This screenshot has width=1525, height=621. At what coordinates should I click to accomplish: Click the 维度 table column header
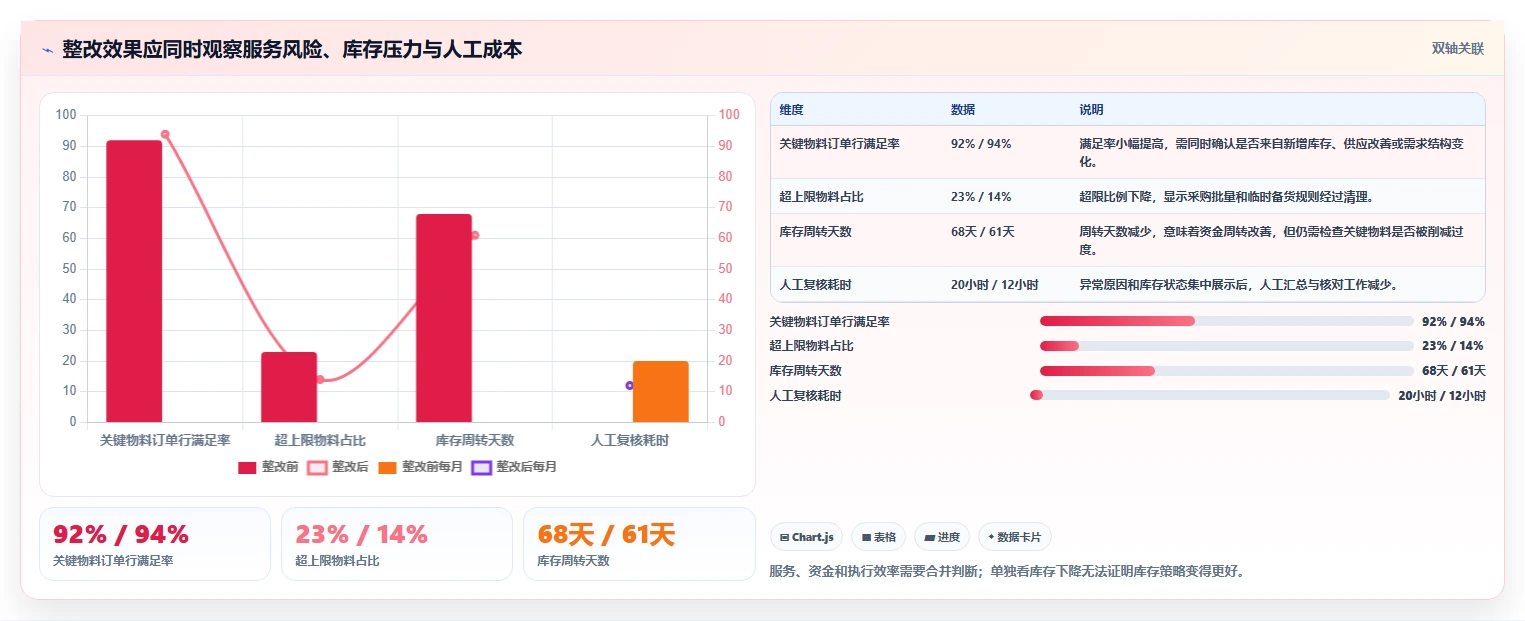pyautogui.click(x=791, y=110)
